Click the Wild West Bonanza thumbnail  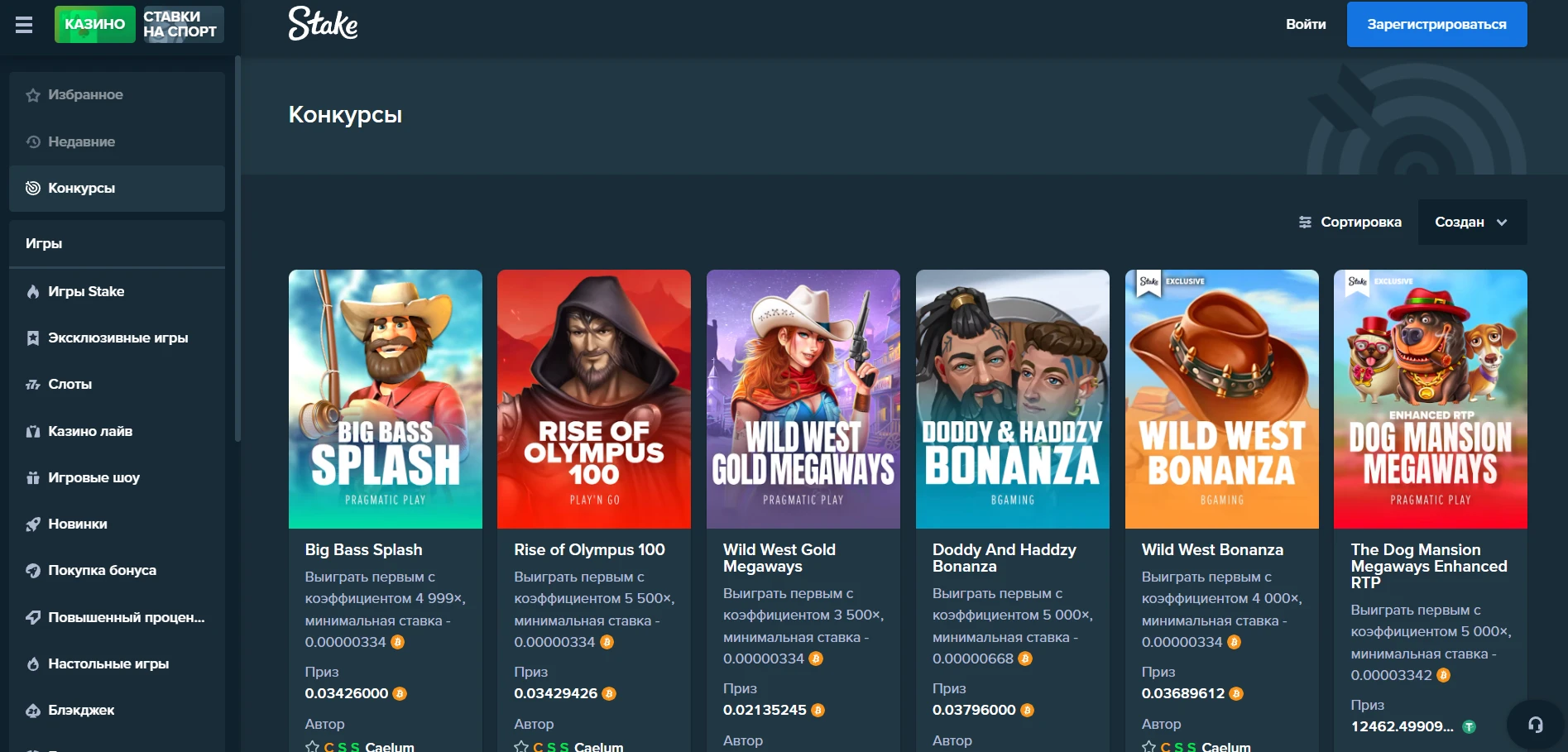pyautogui.click(x=1222, y=399)
